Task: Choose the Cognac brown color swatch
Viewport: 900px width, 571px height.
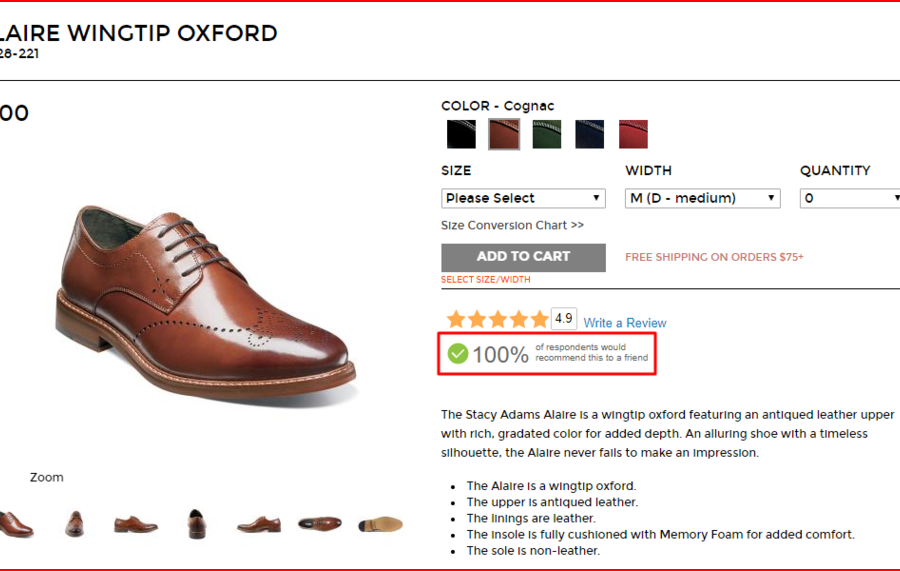Action: [x=504, y=134]
